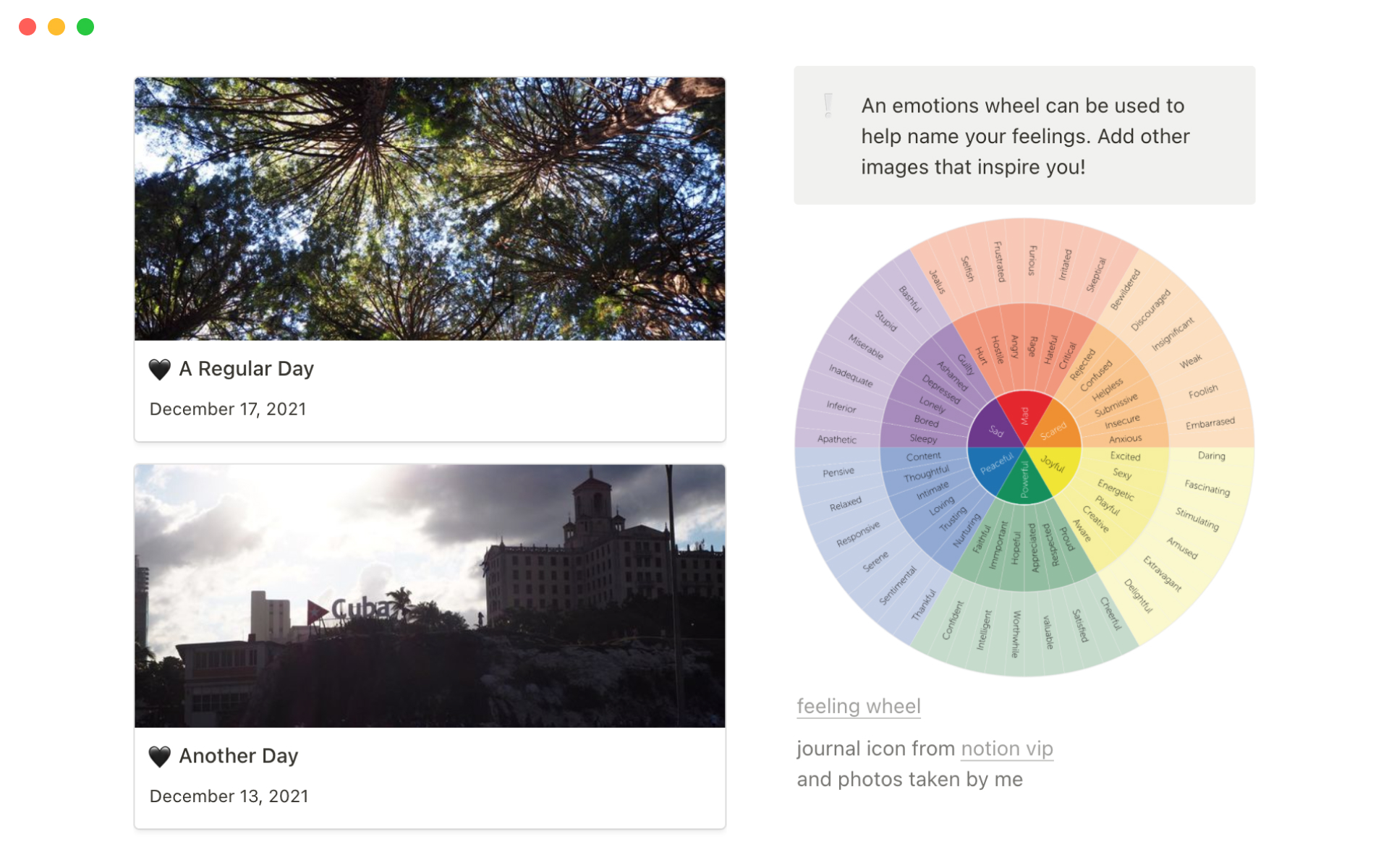Click the yellow minimize window button
This screenshot has width=1389, height=868.
[56, 27]
